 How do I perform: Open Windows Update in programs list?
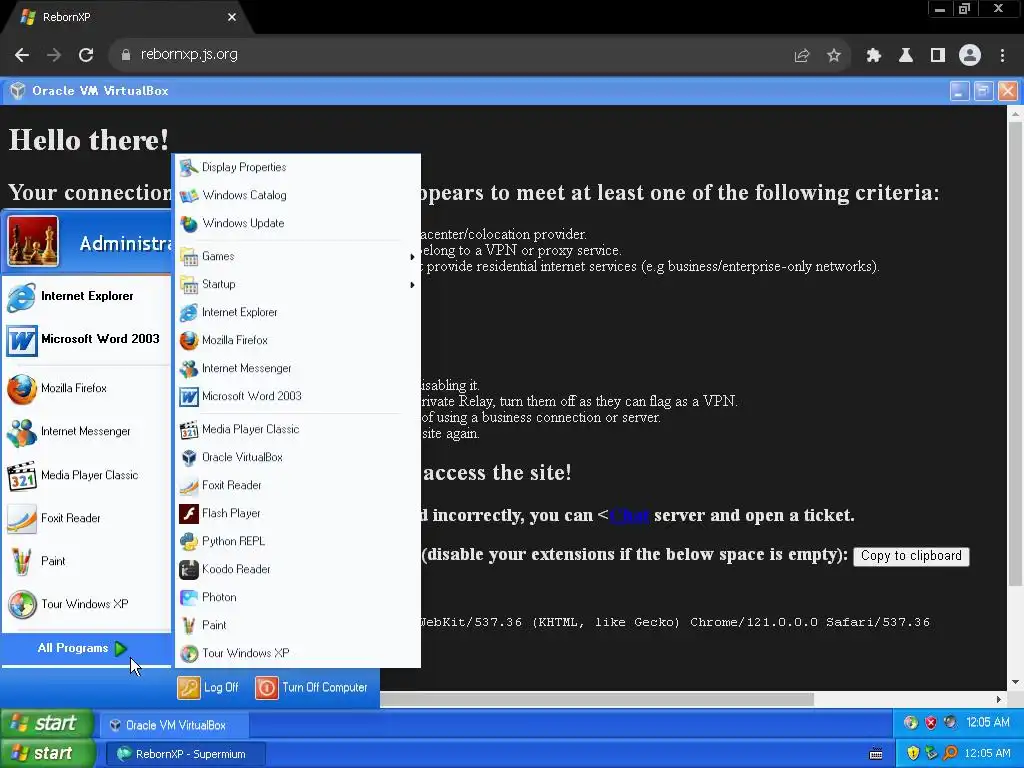tap(297, 223)
